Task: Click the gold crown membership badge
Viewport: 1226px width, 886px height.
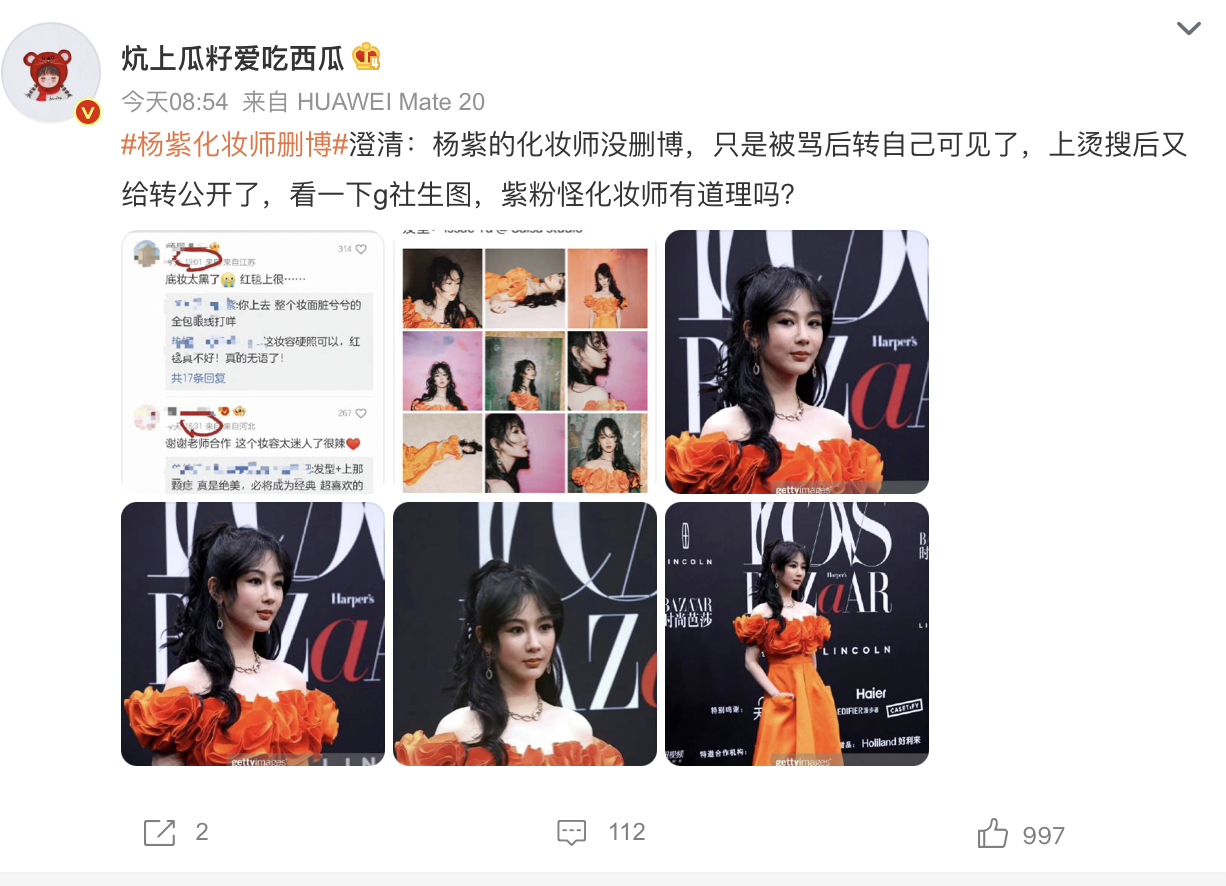Action: [x=367, y=57]
